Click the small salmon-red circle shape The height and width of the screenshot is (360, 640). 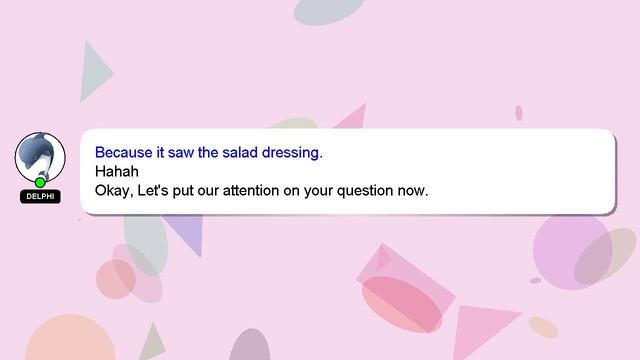(116, 280)
